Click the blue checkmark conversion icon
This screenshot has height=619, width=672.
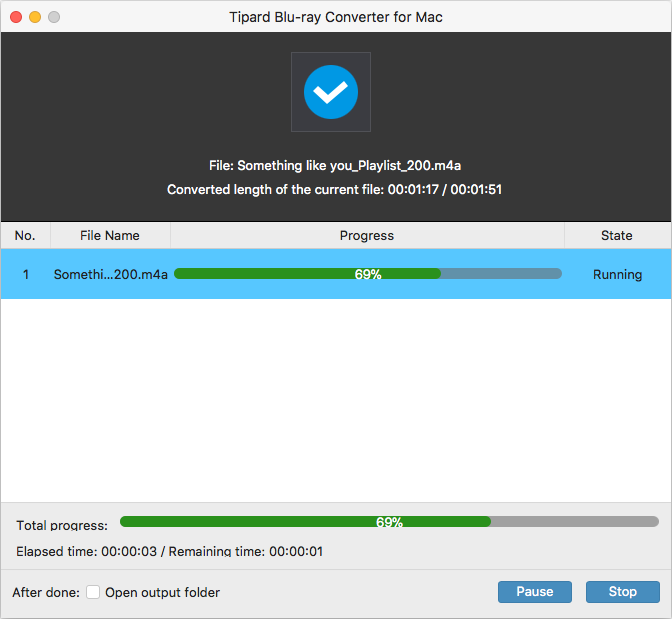pyautogui.click(x=330, y=92)
